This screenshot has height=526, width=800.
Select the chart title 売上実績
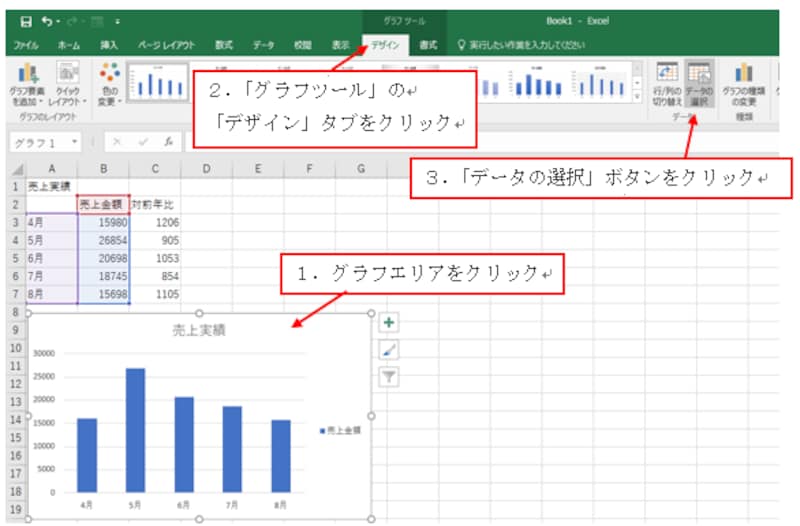(x=198, y=330)
